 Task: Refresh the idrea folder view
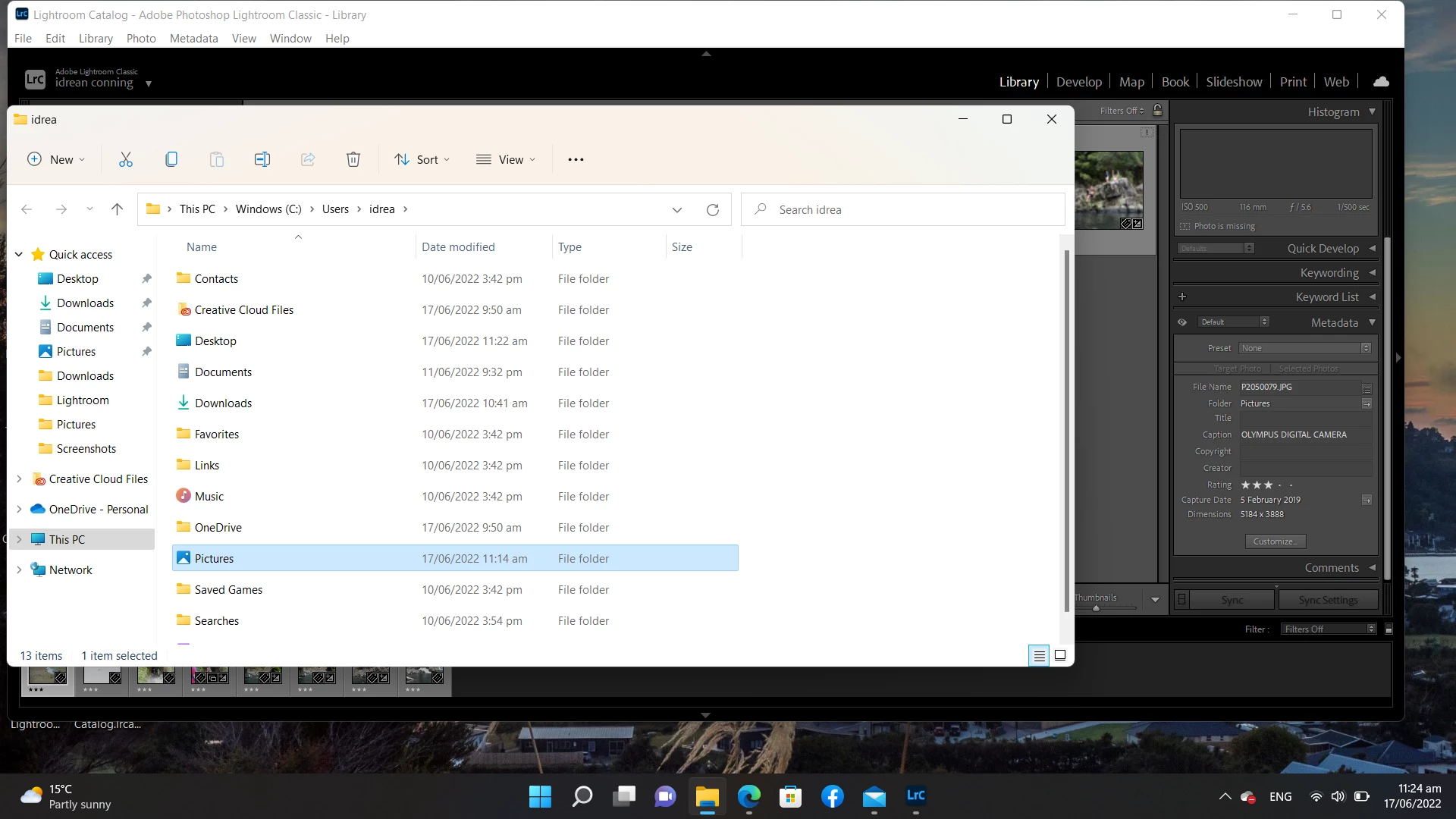pyautogui.click(x=712, y=210)
